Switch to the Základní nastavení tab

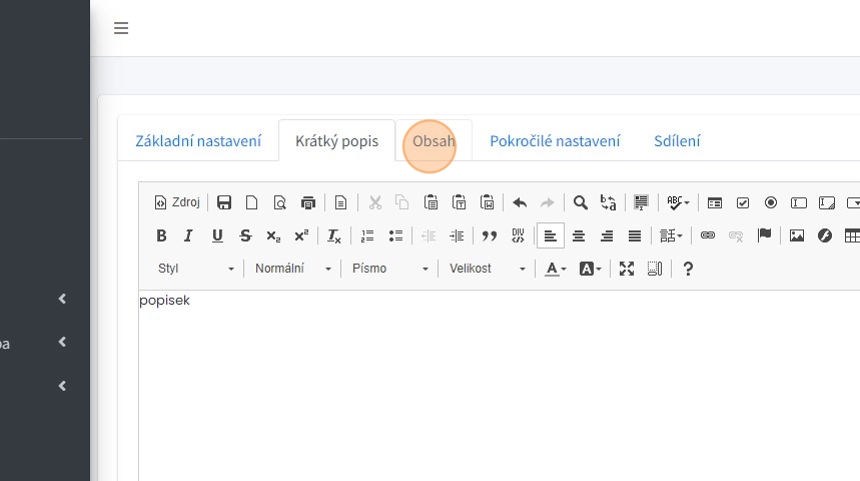(x=198, y=141)
